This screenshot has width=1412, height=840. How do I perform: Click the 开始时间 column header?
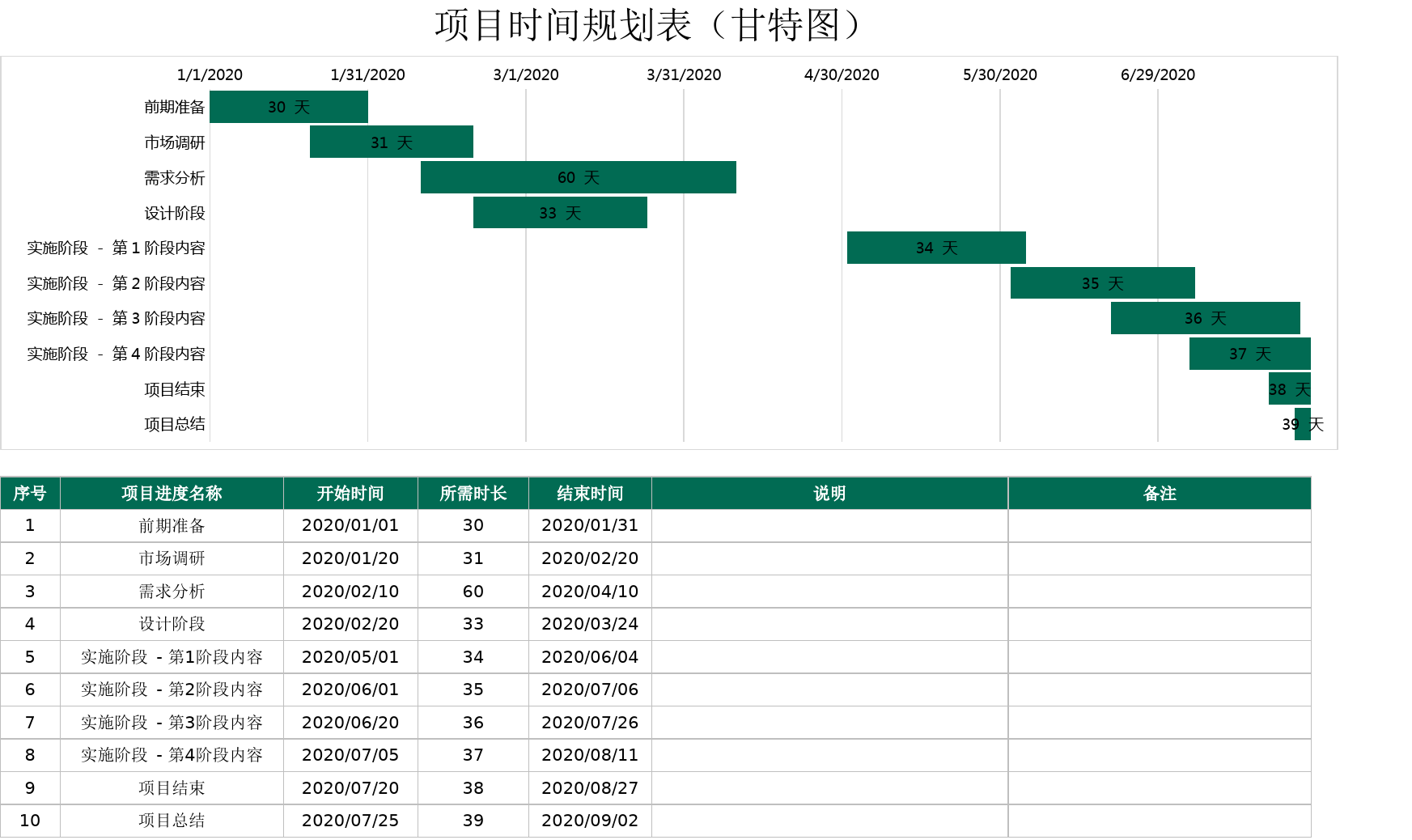click(350, 493)
